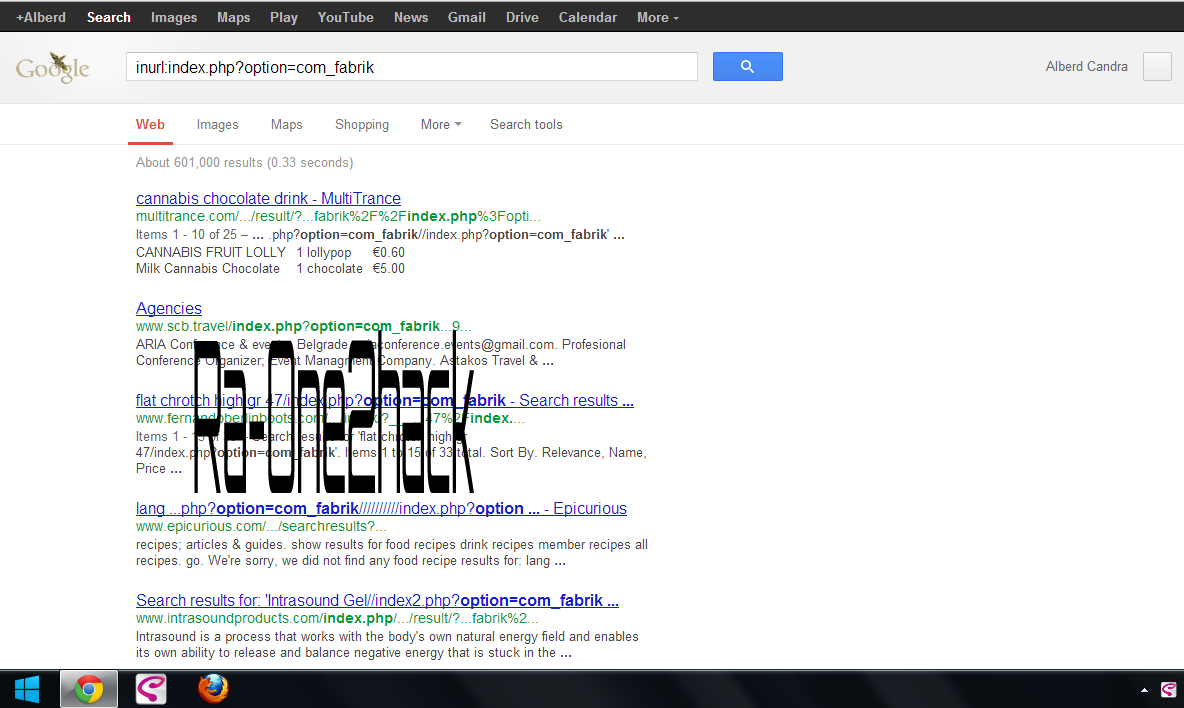Screen dimensions: 1184x708
Task: Open the Epicurious 'lang ...php?option' result
Action: point(381,509)
